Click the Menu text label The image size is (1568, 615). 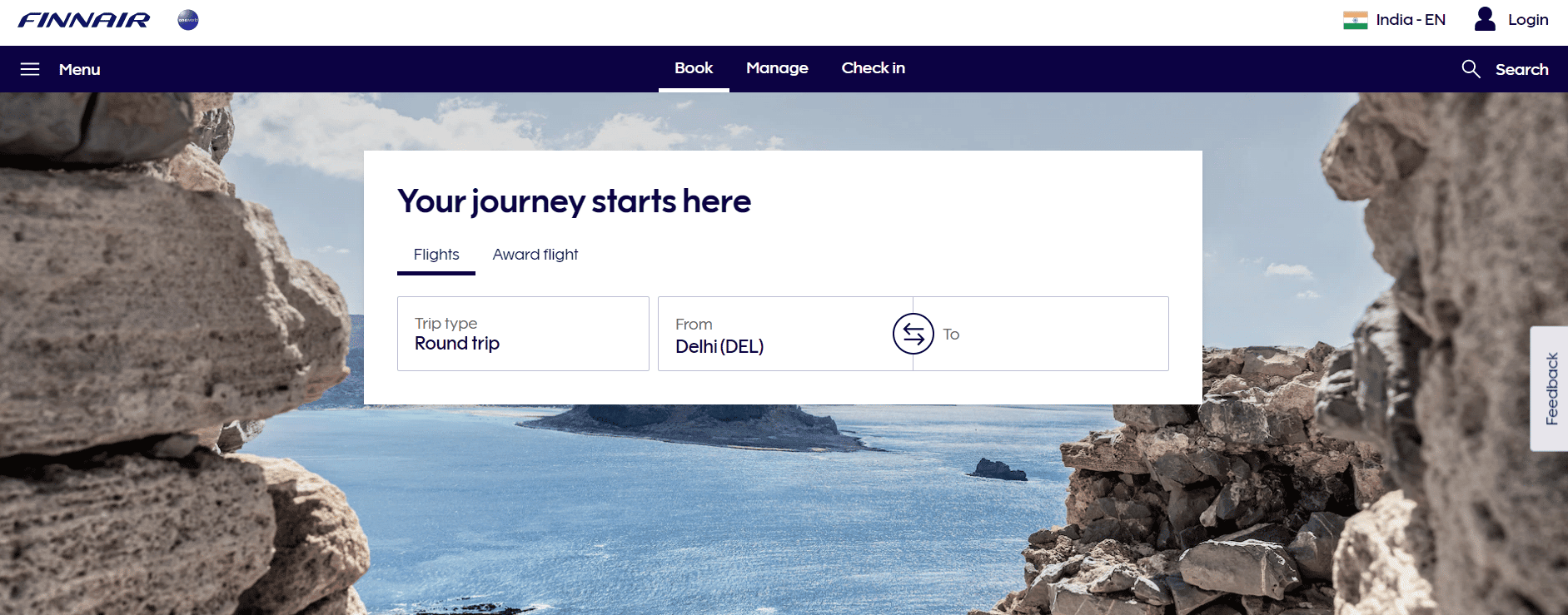click(x=79, y=70)
